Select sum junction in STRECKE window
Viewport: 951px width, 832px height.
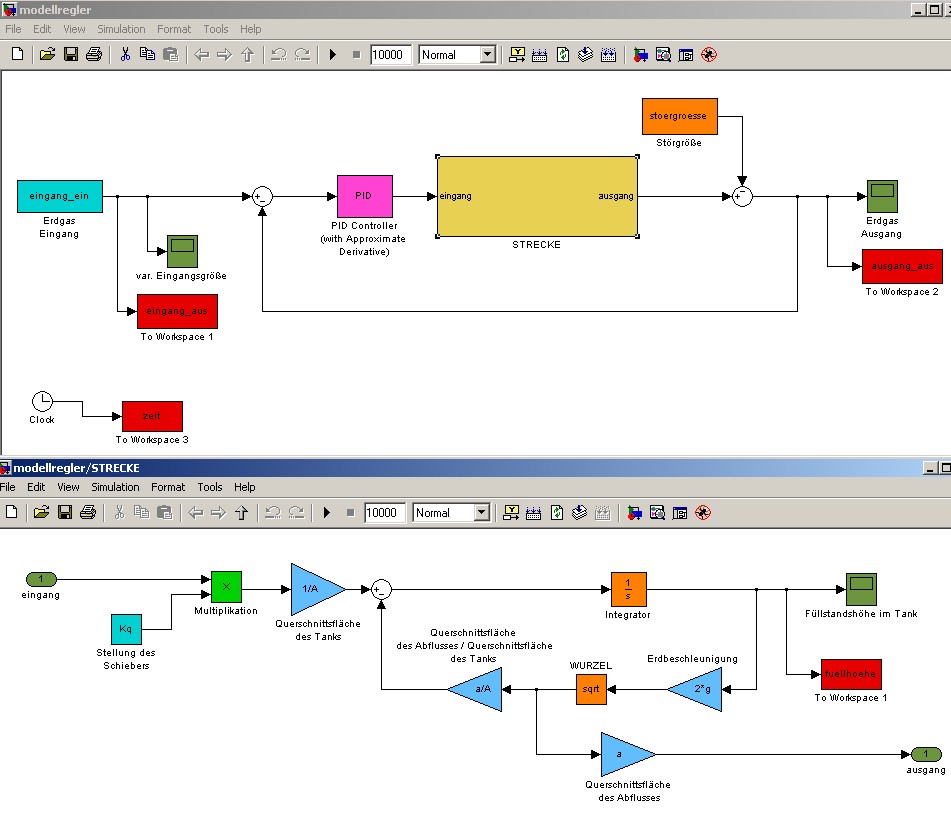pyautogui.click(x=381, y=589)
